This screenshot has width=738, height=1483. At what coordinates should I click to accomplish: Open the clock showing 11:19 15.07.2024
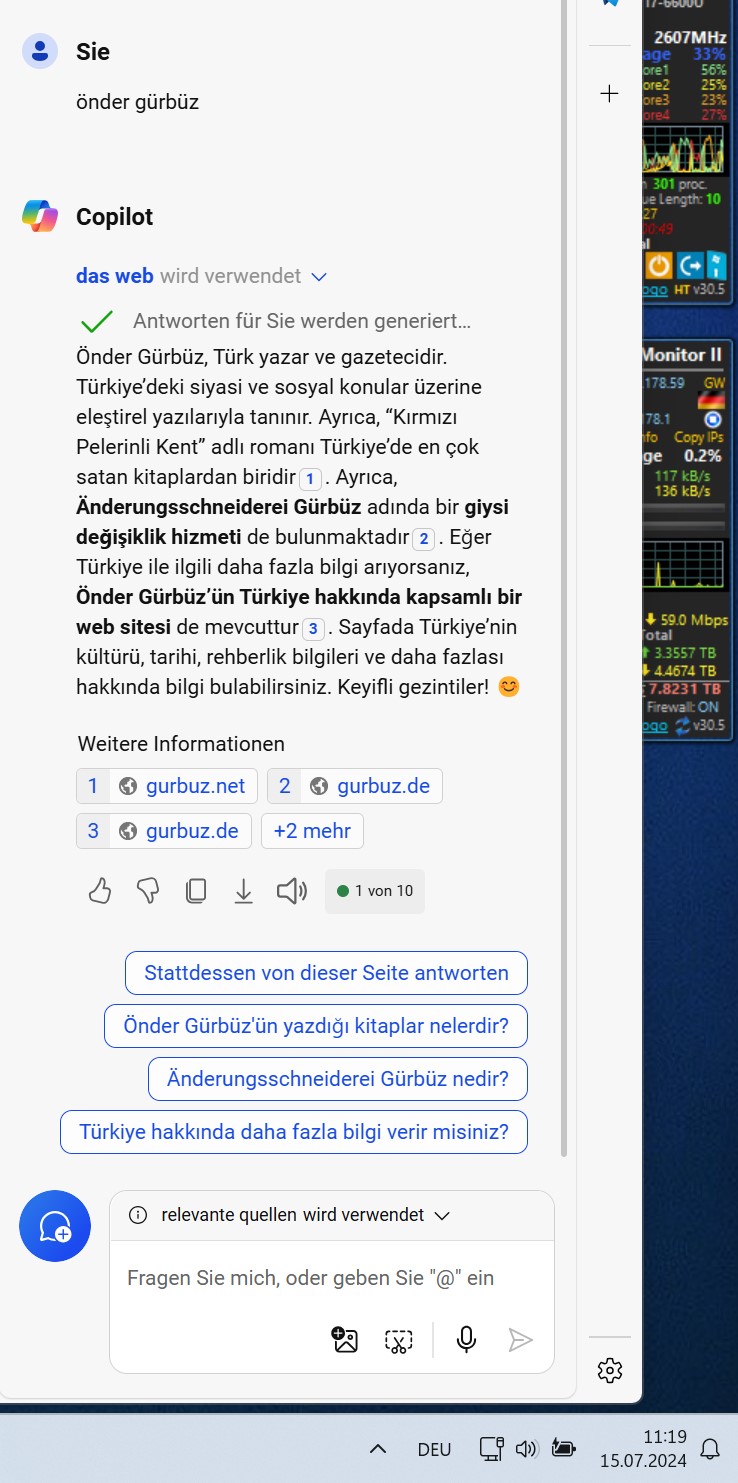(x=644, y=1449)
